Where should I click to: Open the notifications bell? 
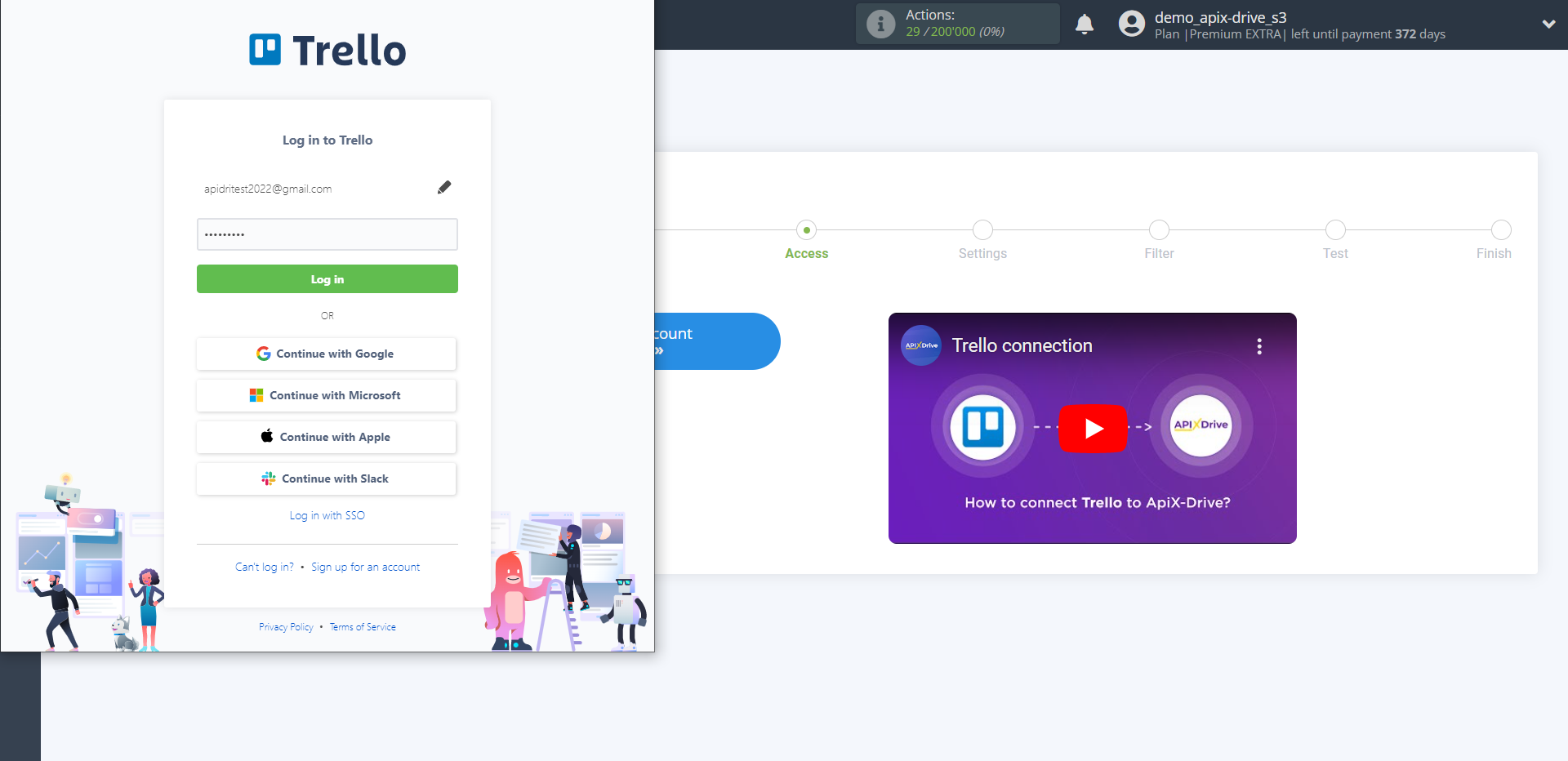pyautogui.click(x=1085, y=24)
